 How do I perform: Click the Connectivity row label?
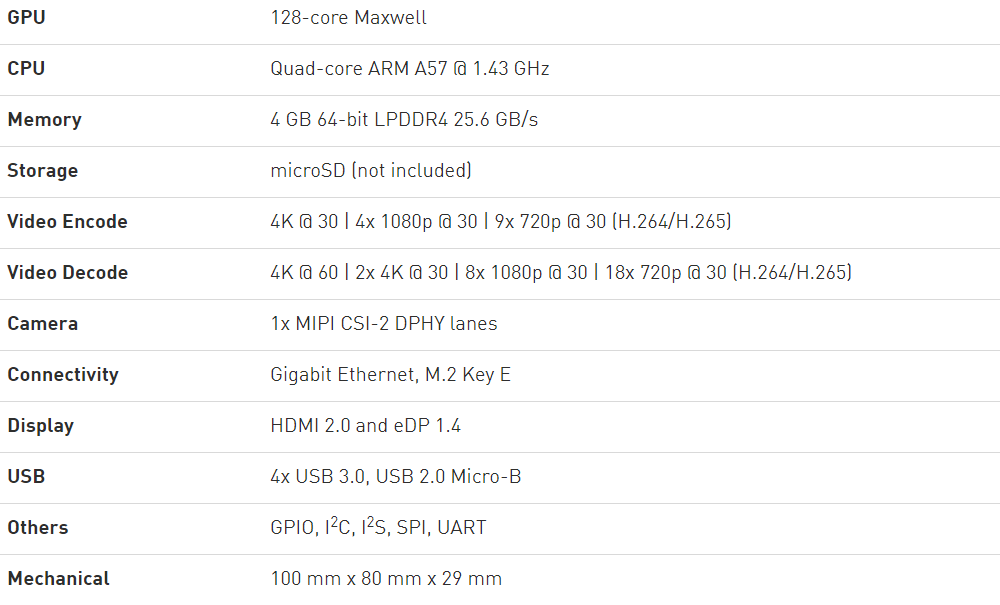point(63,375)
